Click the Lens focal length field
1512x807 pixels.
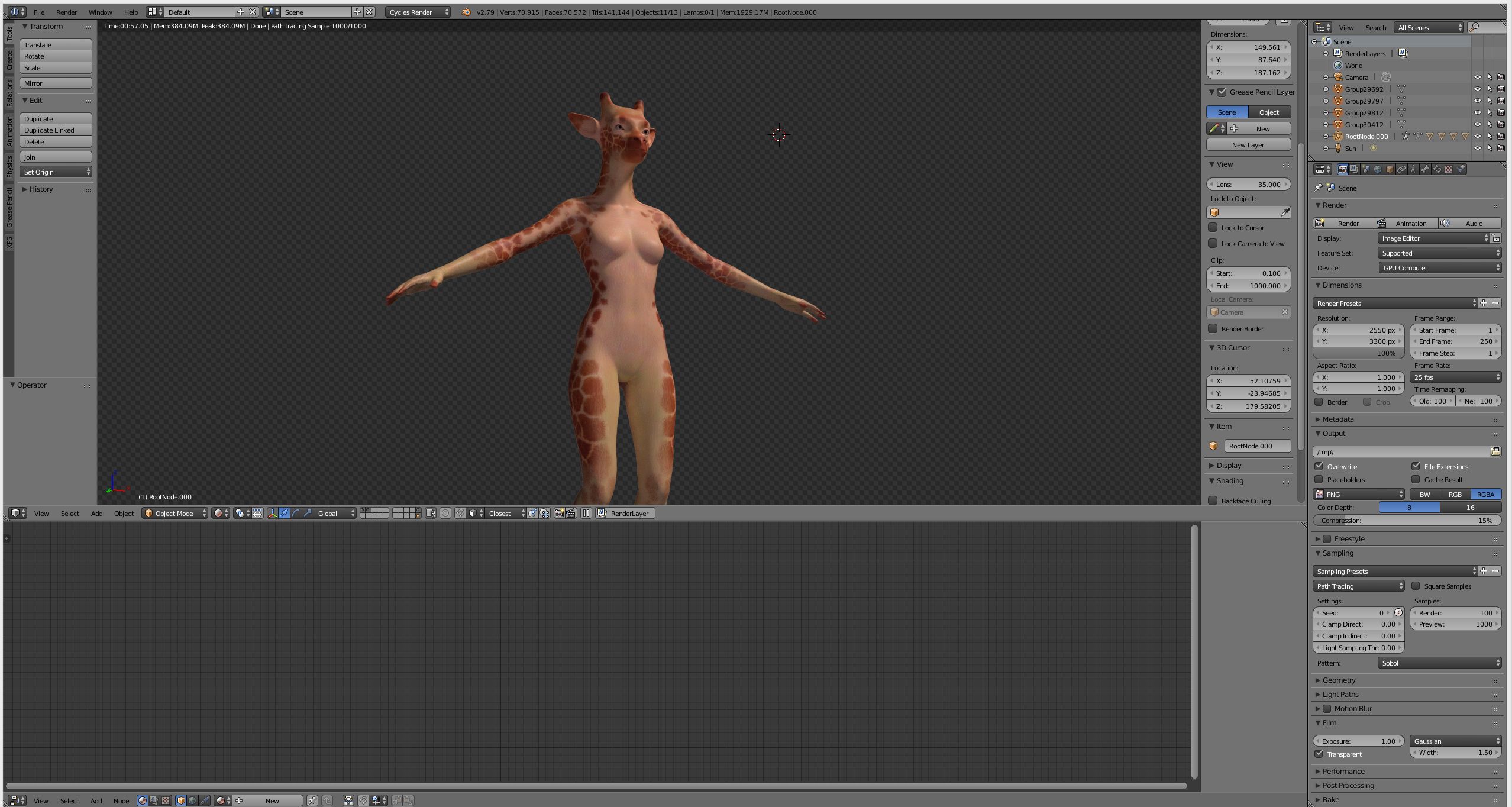tap(1248, 185)
